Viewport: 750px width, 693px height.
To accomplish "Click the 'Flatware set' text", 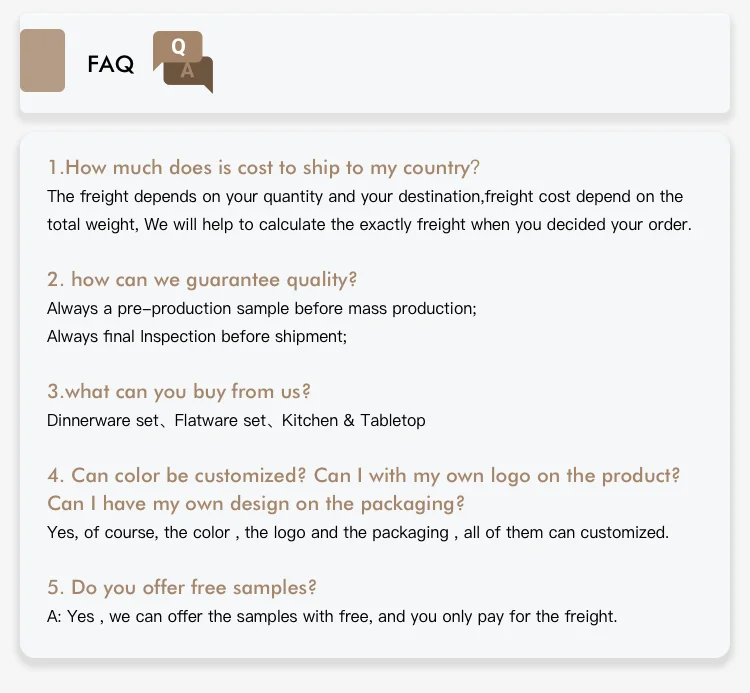I will click(220, 421).
